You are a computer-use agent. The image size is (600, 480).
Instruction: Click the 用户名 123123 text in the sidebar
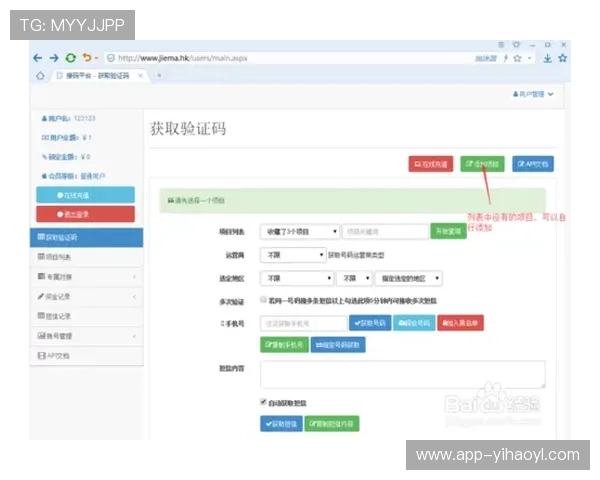(68, 119)
